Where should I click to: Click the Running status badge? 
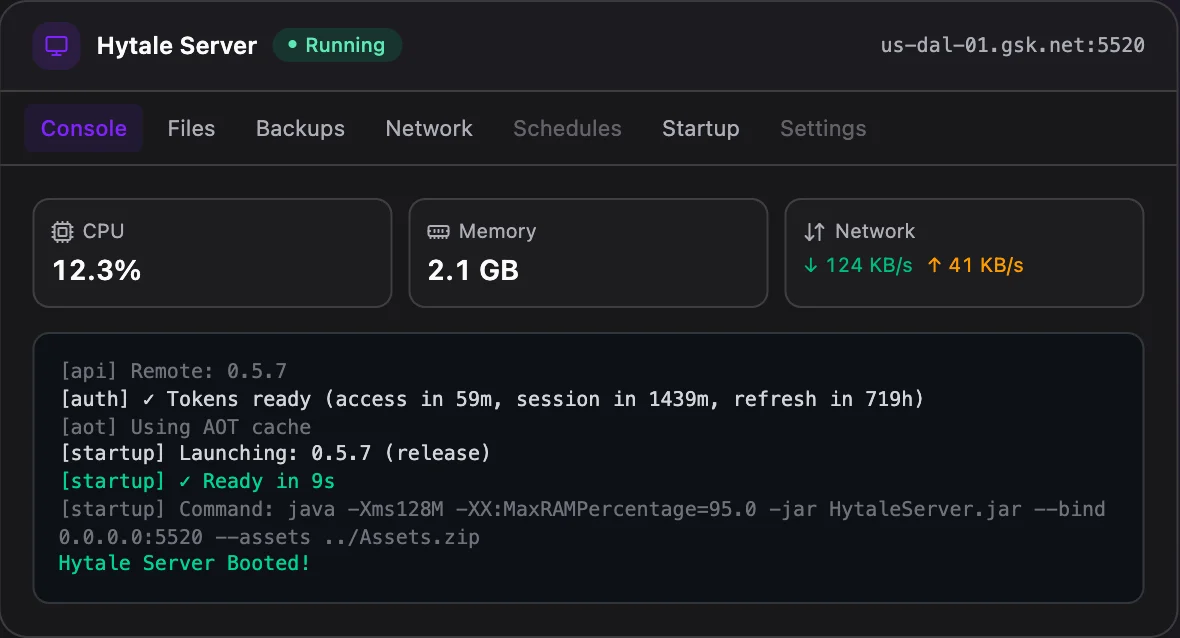(x=337, y=45)
